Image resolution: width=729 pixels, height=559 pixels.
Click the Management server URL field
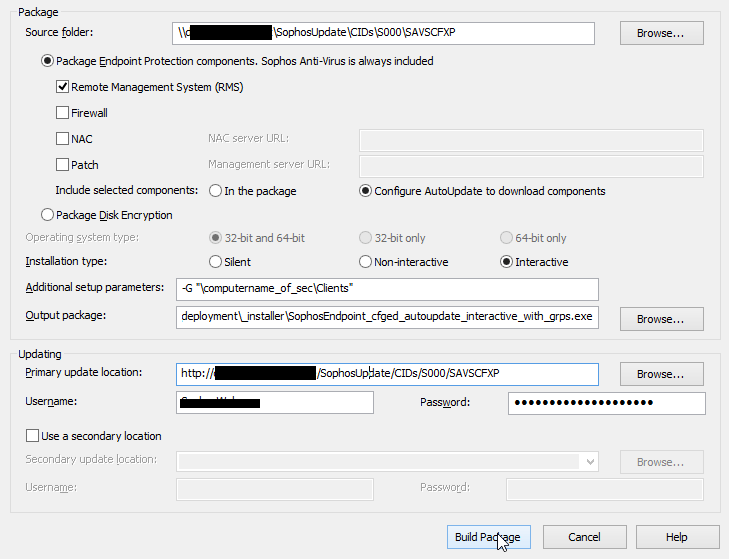531,166
